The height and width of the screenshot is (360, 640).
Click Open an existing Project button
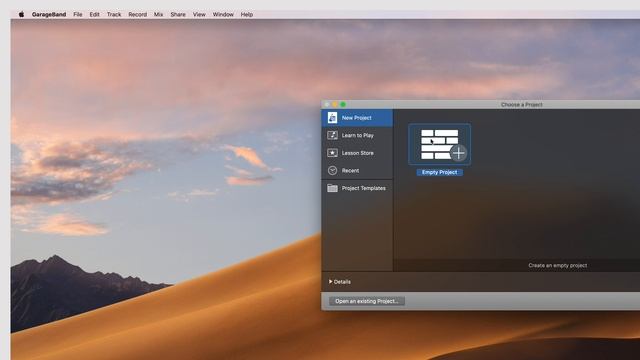(367, 301)
